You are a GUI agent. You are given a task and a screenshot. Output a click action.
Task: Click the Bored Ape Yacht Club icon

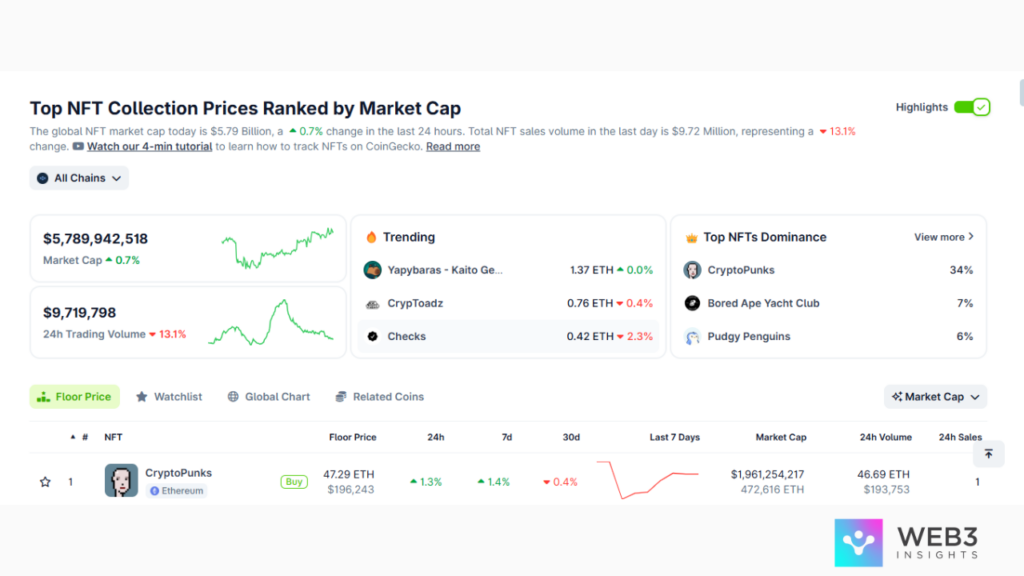coord(692,303)
